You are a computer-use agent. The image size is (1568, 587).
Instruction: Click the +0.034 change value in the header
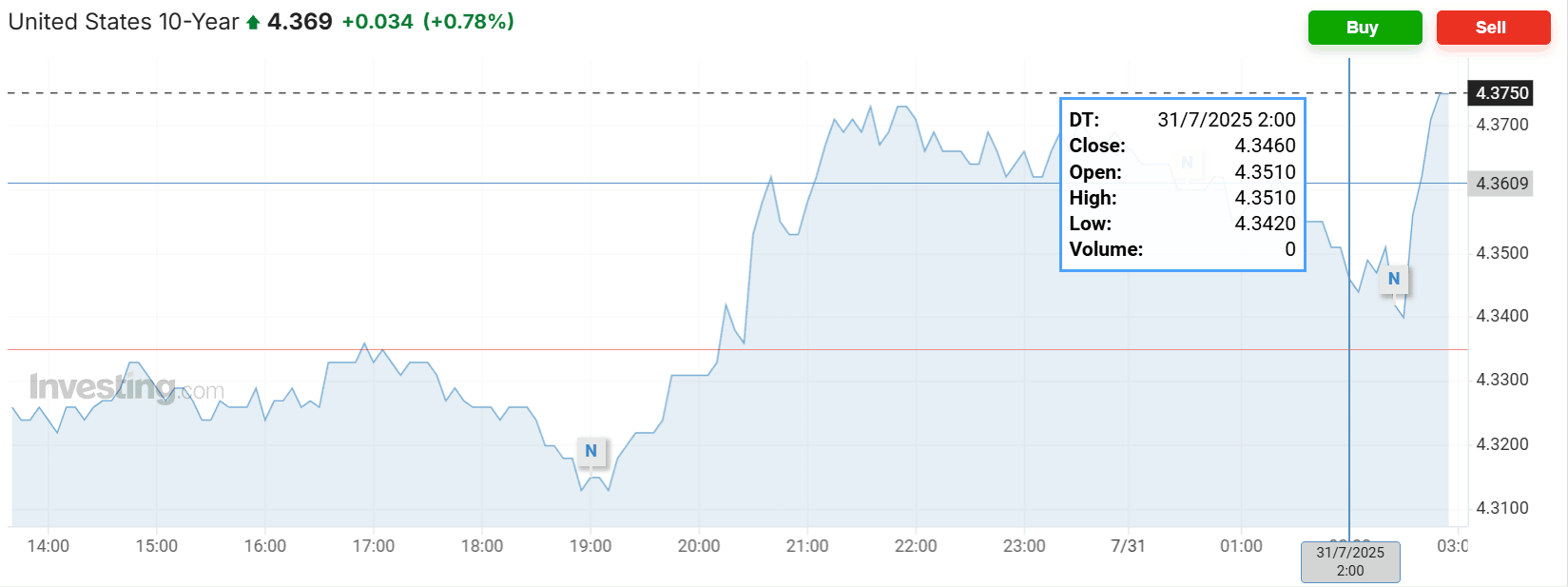(377, 22)
